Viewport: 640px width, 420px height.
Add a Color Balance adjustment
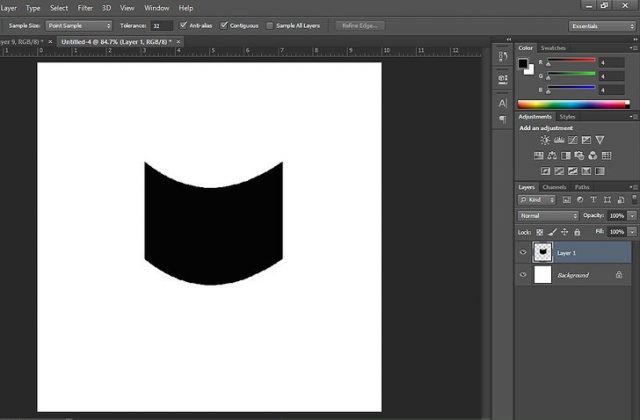click(x=552, y=155)
